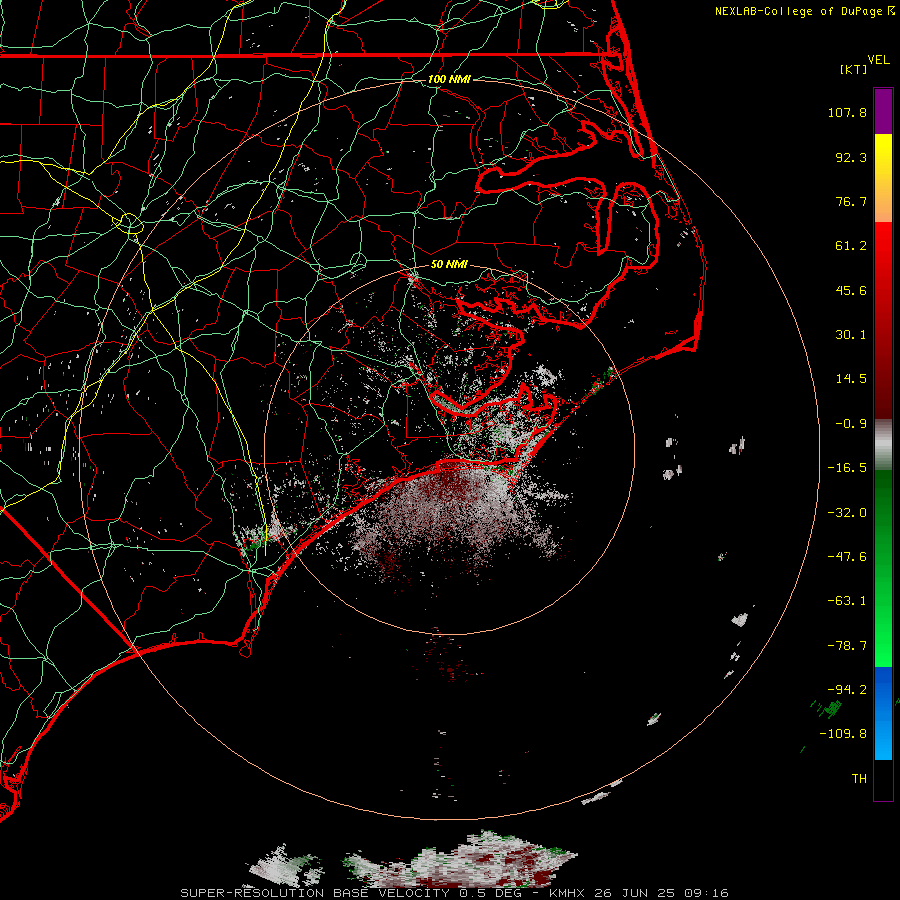Viewport: 900px width, 900px height.
Task: Click the 50 NMI range ring label
Action: [x=449, y=264]
